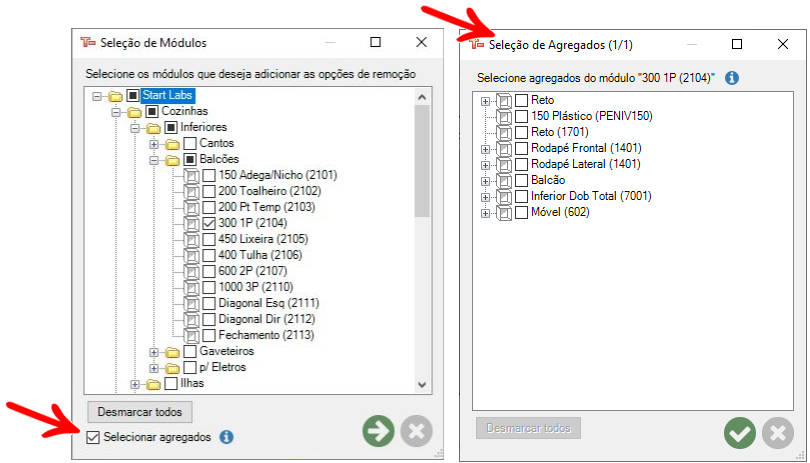Select Inferior Dob Total (7001) label
The image size is (810, 463).
click(x=591, y=196)
